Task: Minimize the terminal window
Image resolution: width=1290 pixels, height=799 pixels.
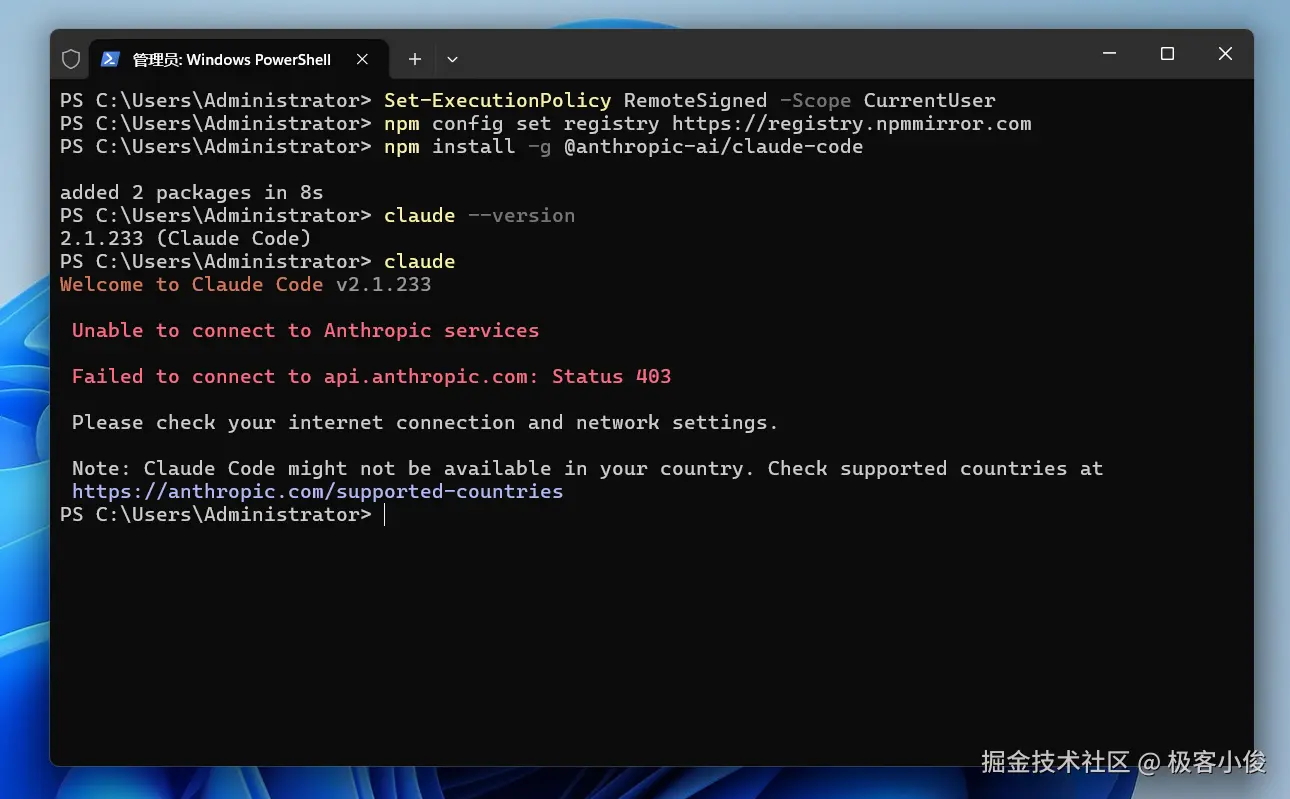Action: pos(1109,54)
